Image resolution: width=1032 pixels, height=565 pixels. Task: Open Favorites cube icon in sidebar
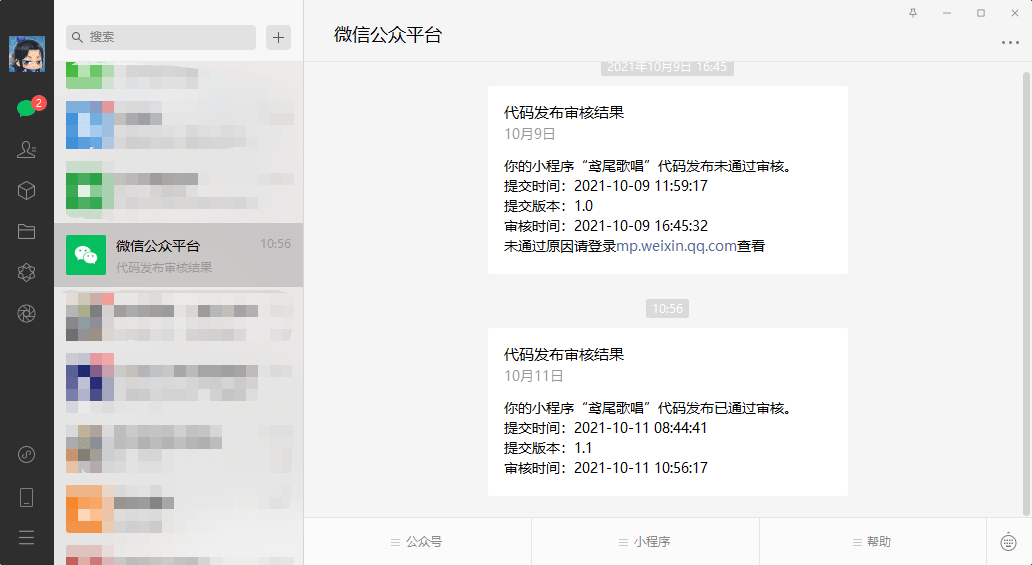point(26,190)
